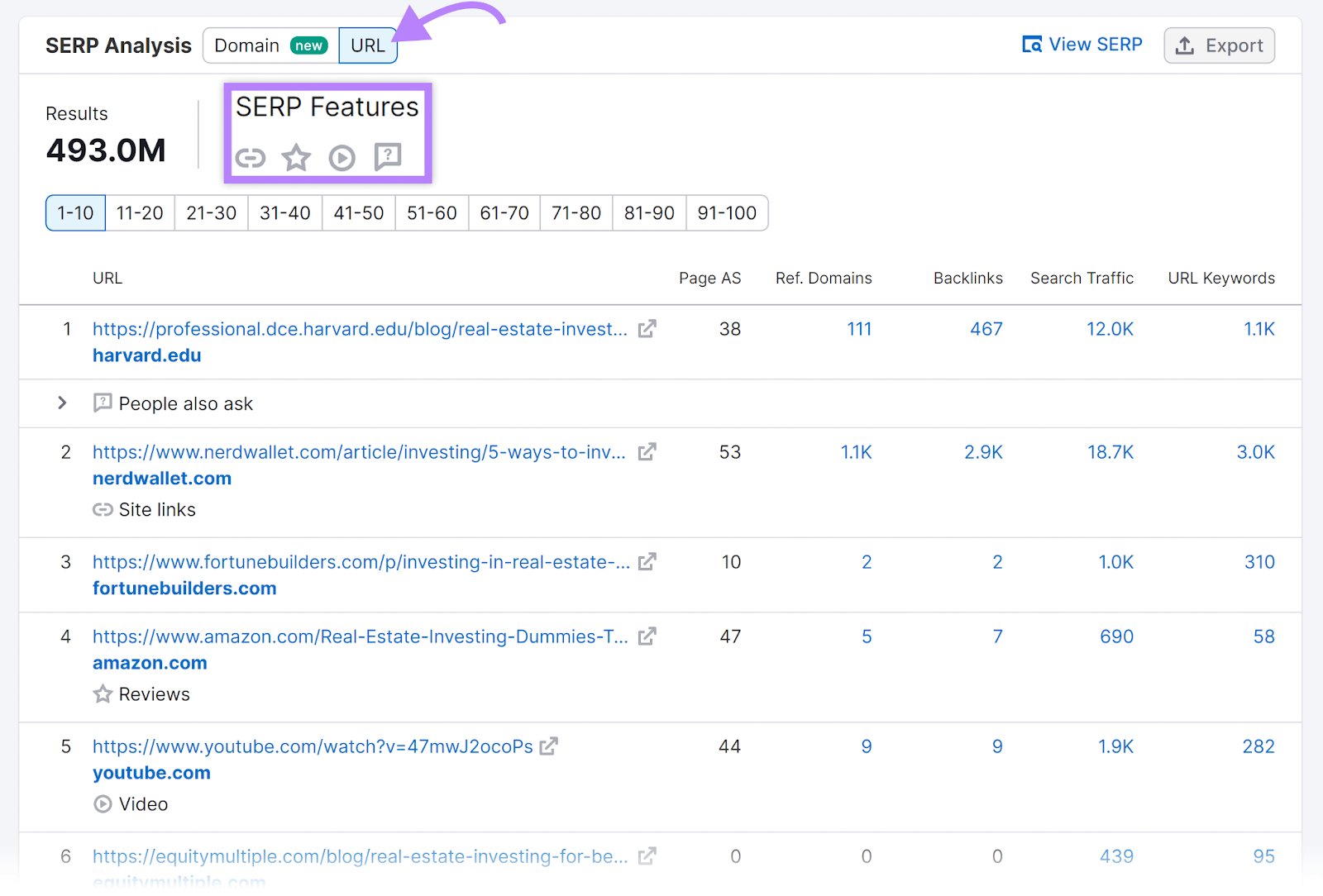Image resolution: width=1323 pixels, height=896 pixels.
Task: Select results page 81-90
Action: [x=649, y=213]
